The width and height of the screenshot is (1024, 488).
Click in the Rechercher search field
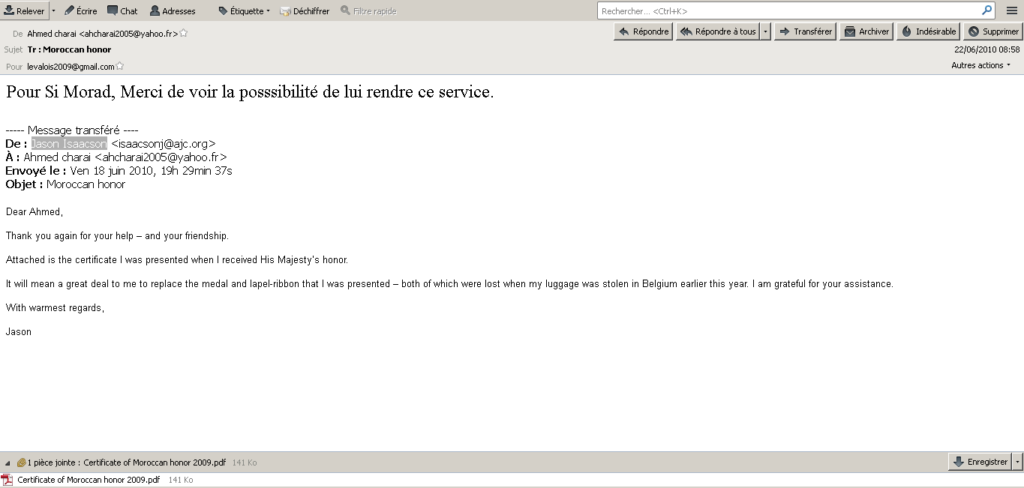788,10
